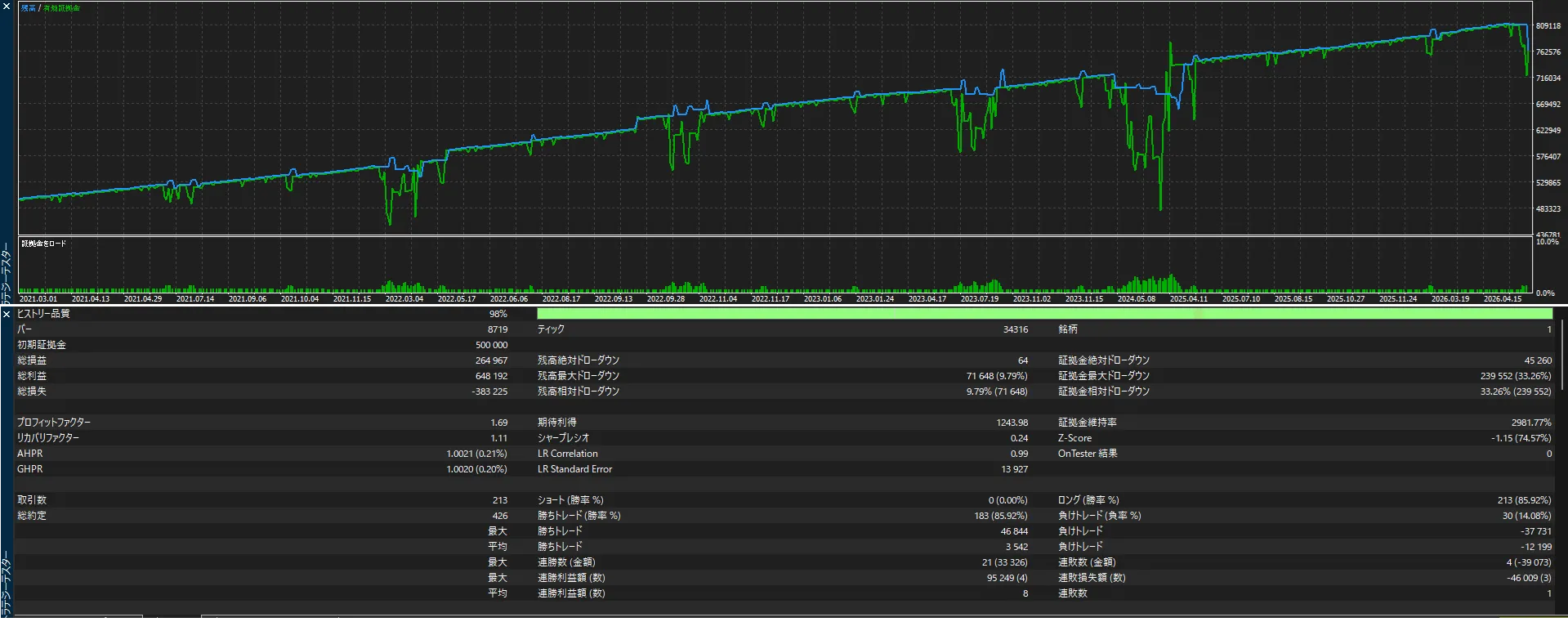Click the 2023.01.06 date axis label
Screen dimensions: 1568x622
(x=822, y=299)
